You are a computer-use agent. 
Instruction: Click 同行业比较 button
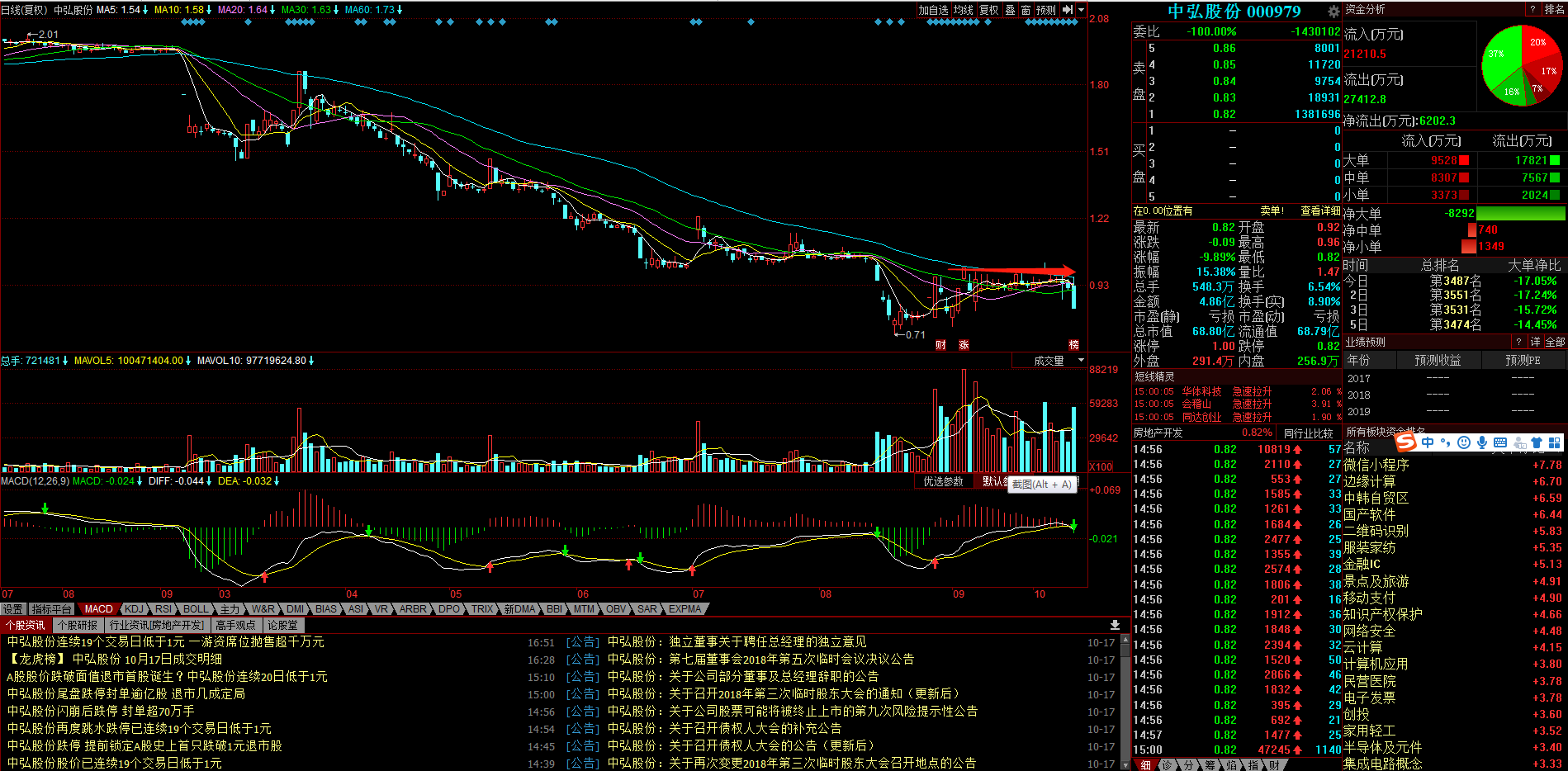(x=1309, y=433)
